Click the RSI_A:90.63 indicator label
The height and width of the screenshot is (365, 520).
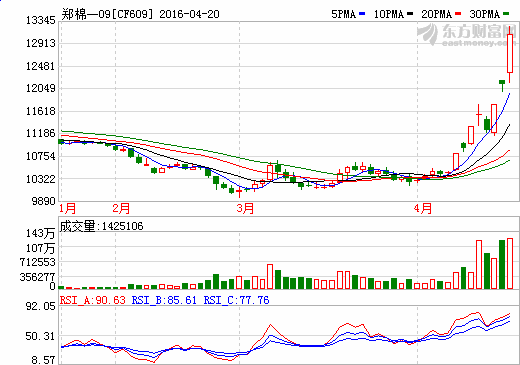click(93, 300)
